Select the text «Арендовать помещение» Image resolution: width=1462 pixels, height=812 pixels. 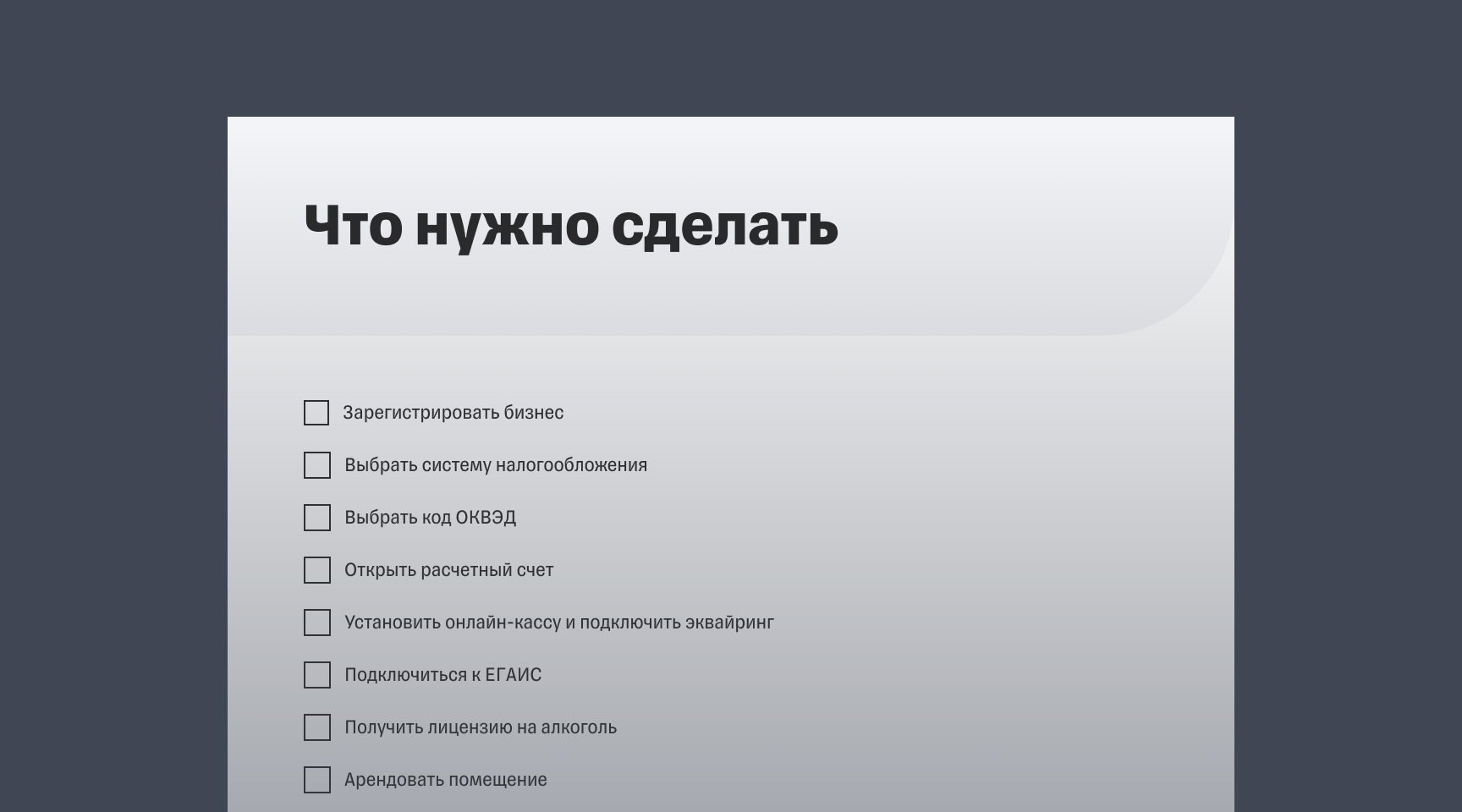point(446,780)
